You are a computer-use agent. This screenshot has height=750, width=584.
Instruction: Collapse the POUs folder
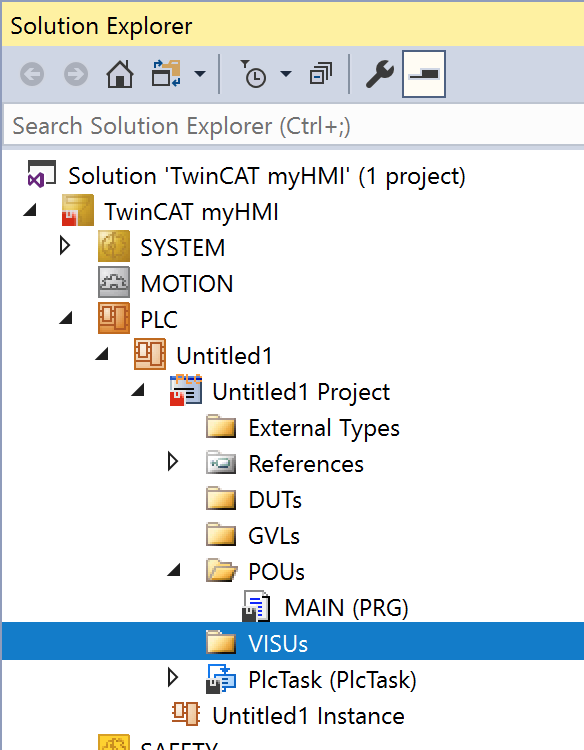174,570
